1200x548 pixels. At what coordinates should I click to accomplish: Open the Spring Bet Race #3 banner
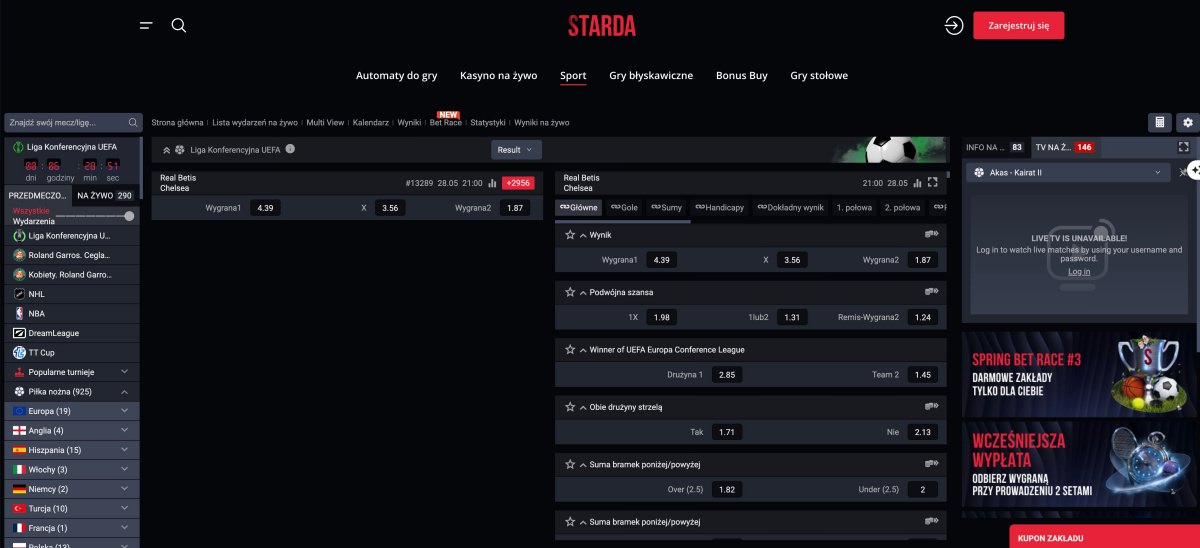coord(1079,374)
